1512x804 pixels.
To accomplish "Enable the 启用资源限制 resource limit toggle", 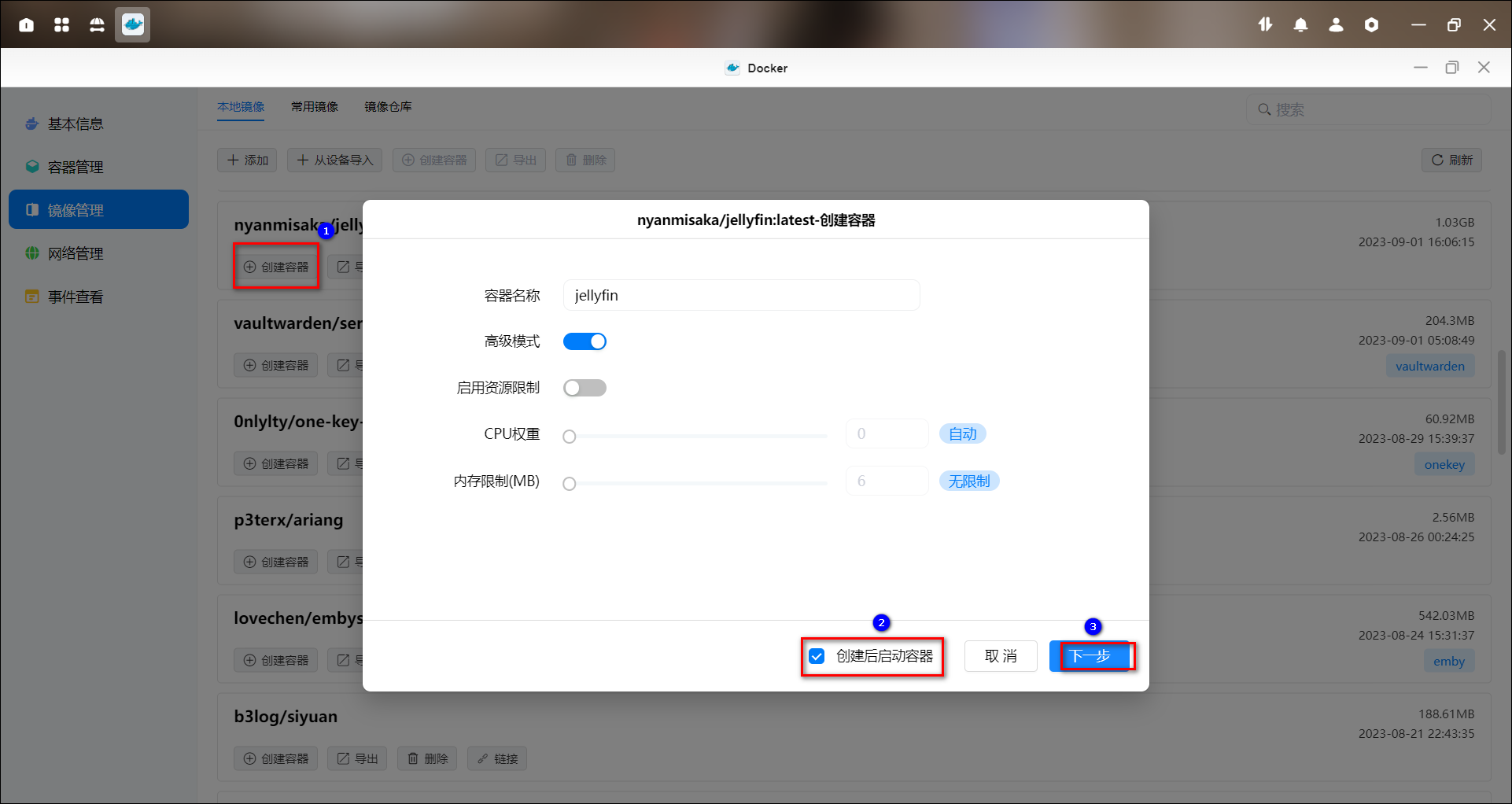I will click(x=585, y=388).
